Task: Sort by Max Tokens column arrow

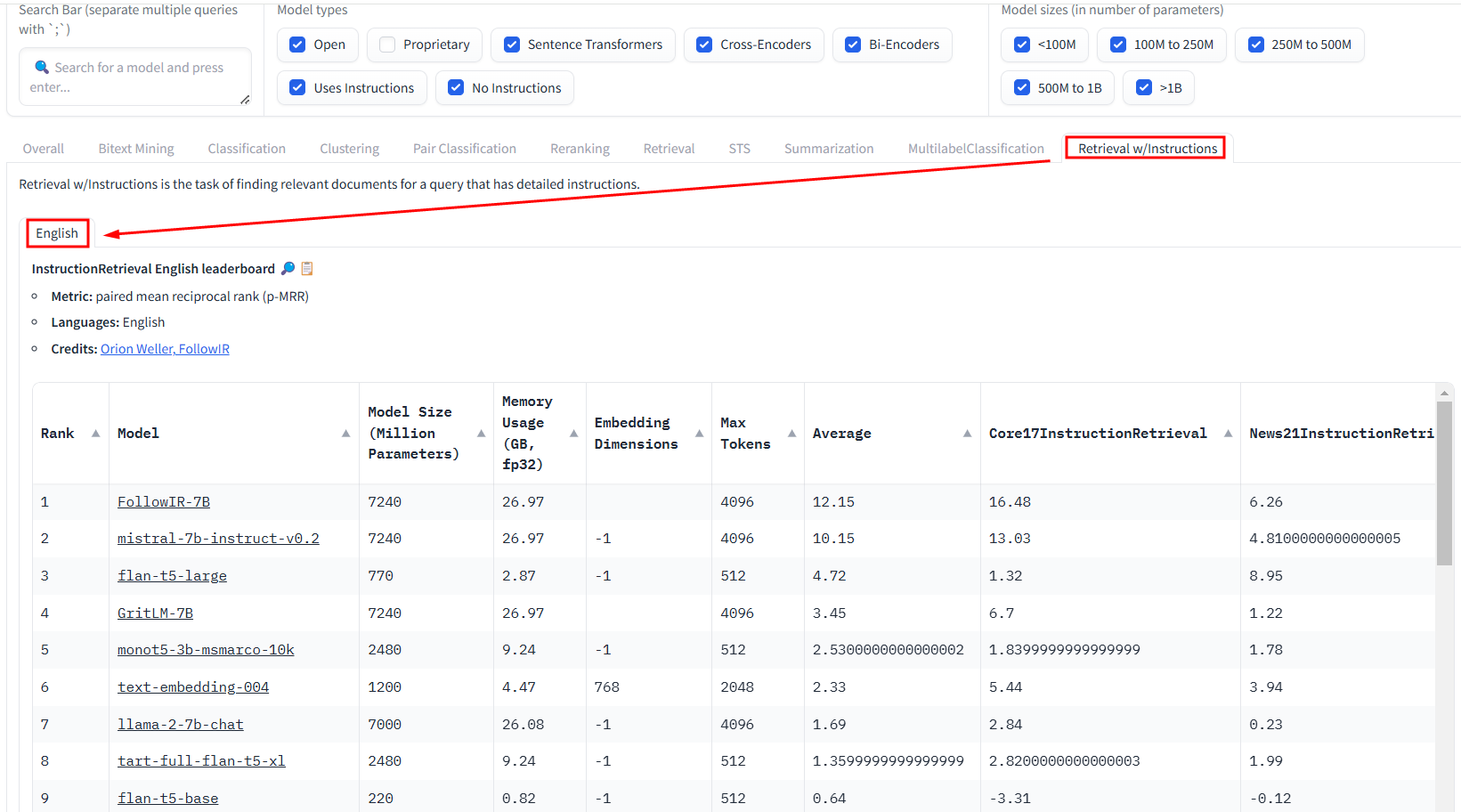Action: click(x=791, y=434)
